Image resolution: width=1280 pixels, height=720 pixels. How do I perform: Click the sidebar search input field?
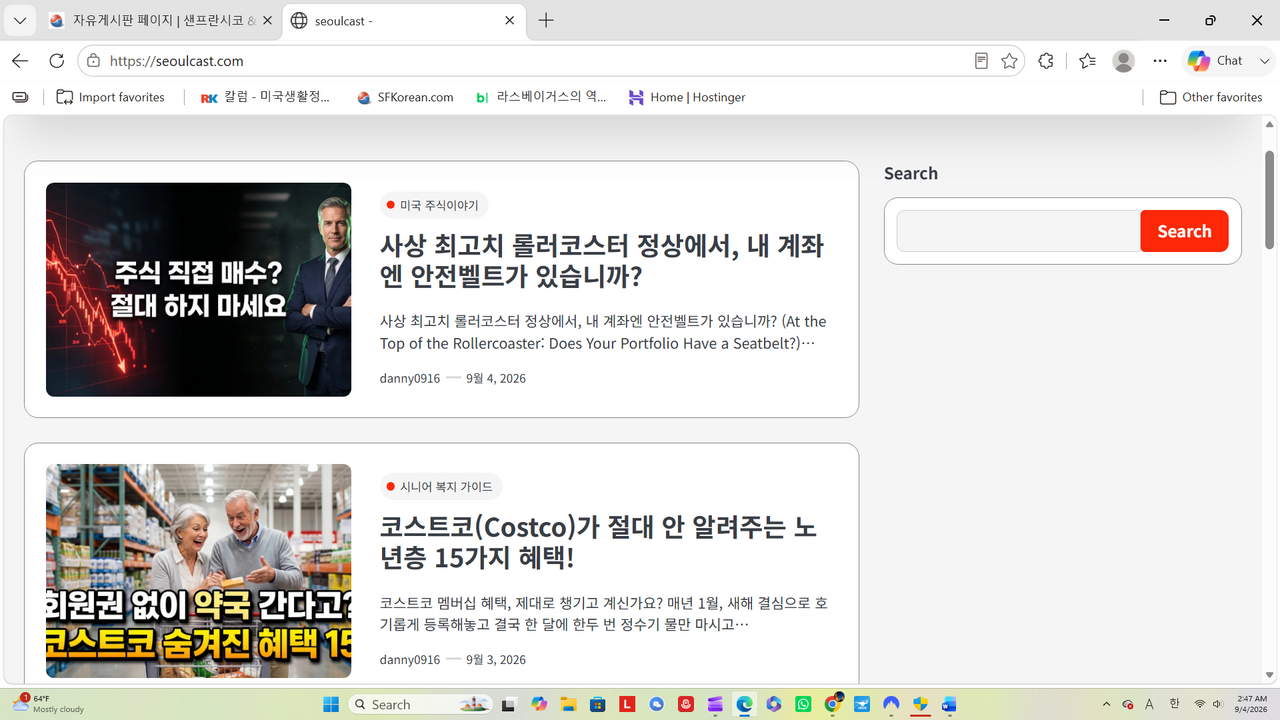click(1018, 231)
